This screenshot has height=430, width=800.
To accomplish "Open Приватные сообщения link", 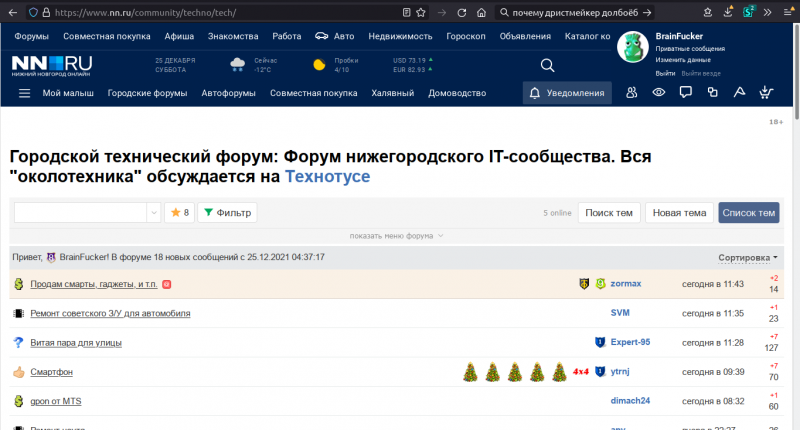I will [690, 49].
